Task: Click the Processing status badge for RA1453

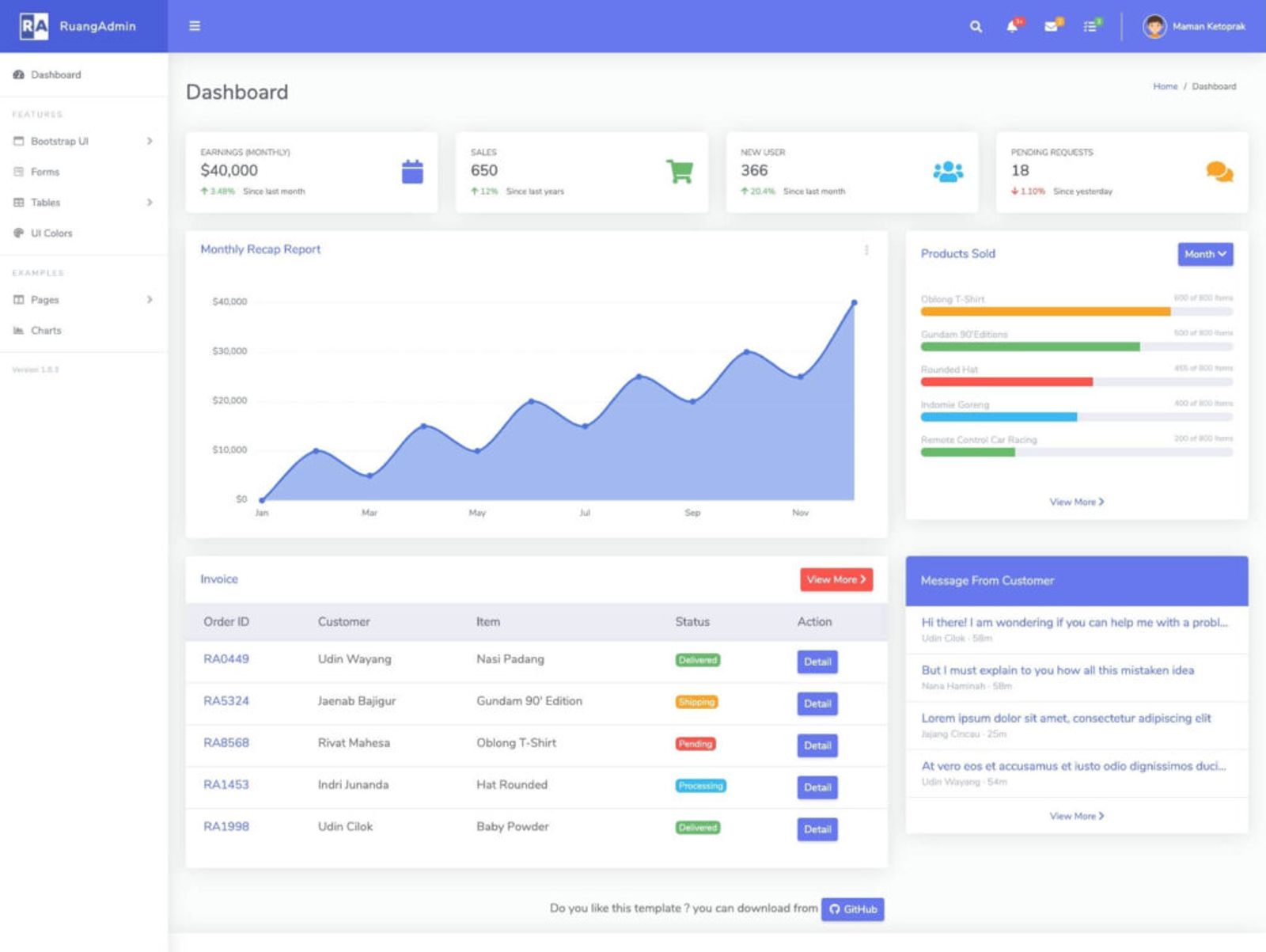Action: pyautogui.click(x=701, y=786)
